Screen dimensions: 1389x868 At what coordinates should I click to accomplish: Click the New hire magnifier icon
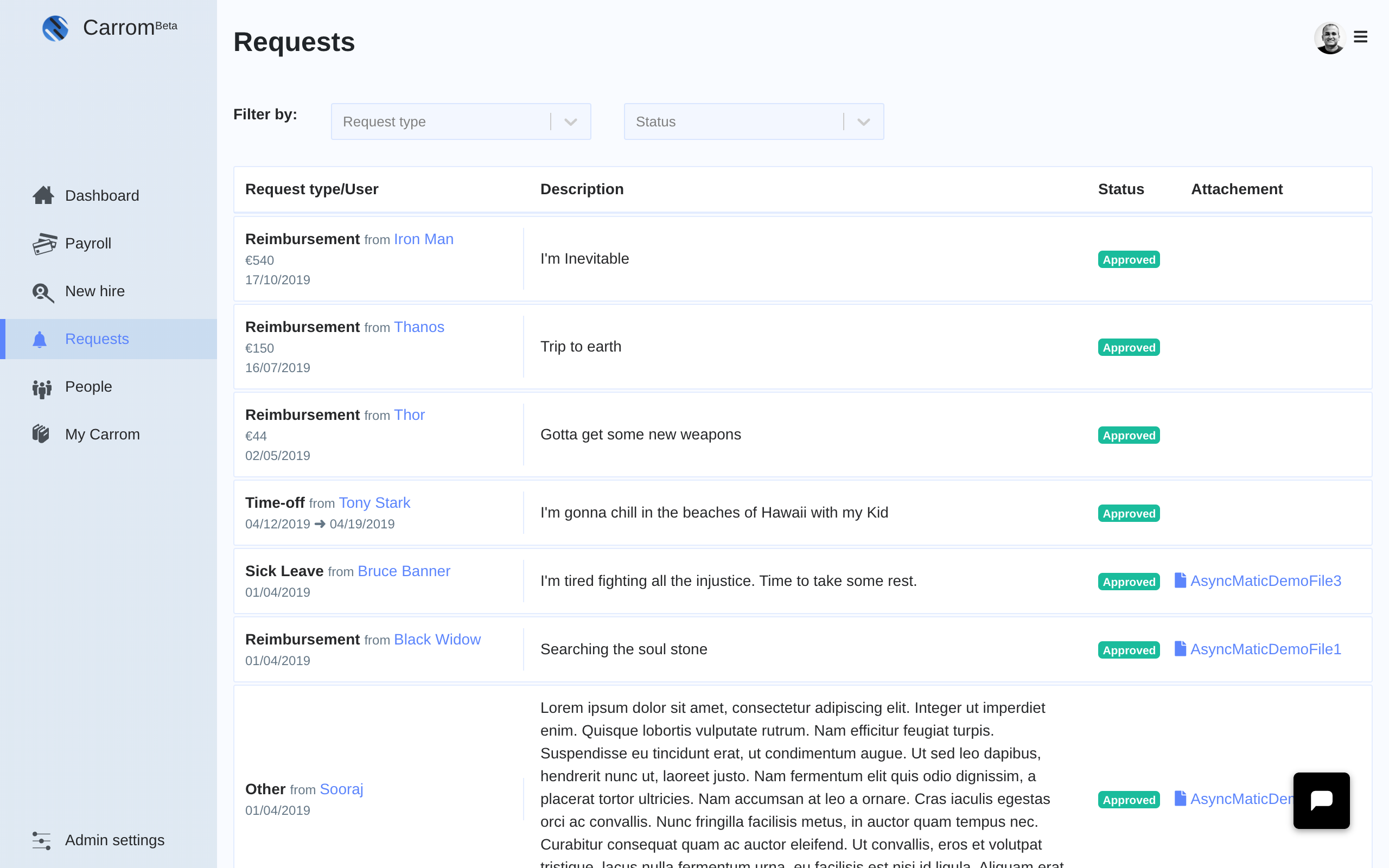43,292
